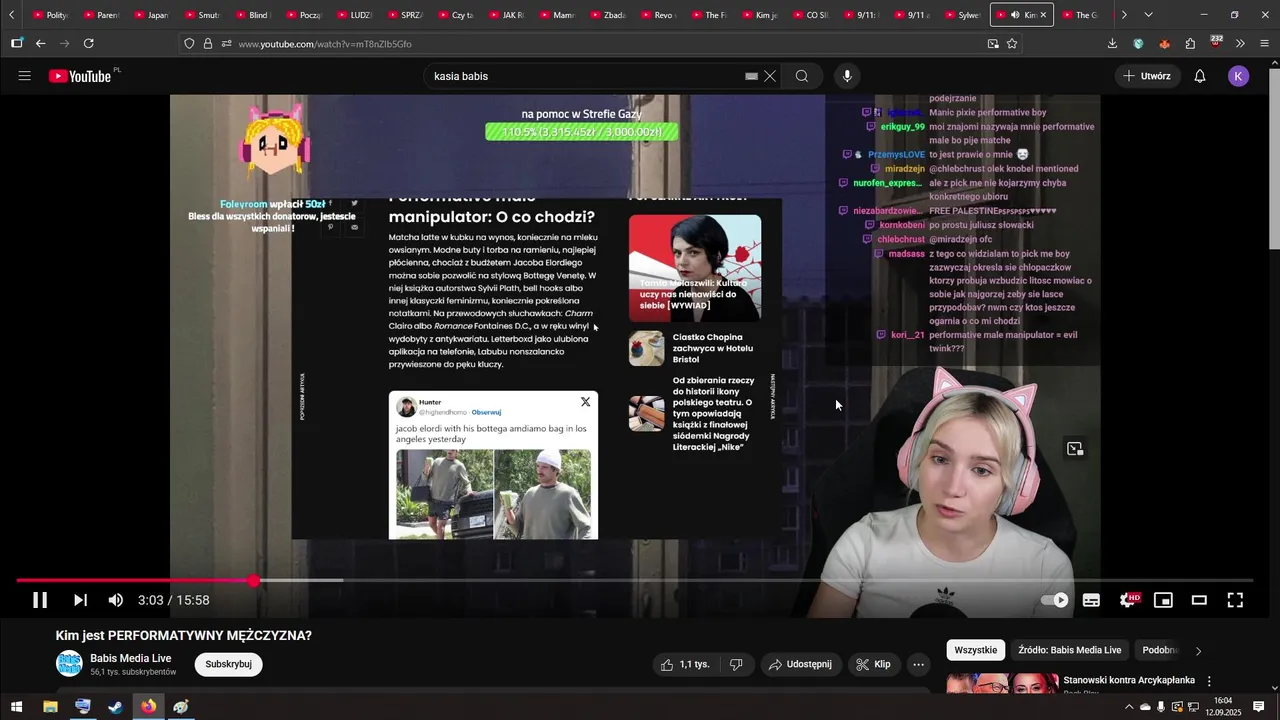Reload the page
Screen dimensions: 1280x720
(89, 43)
